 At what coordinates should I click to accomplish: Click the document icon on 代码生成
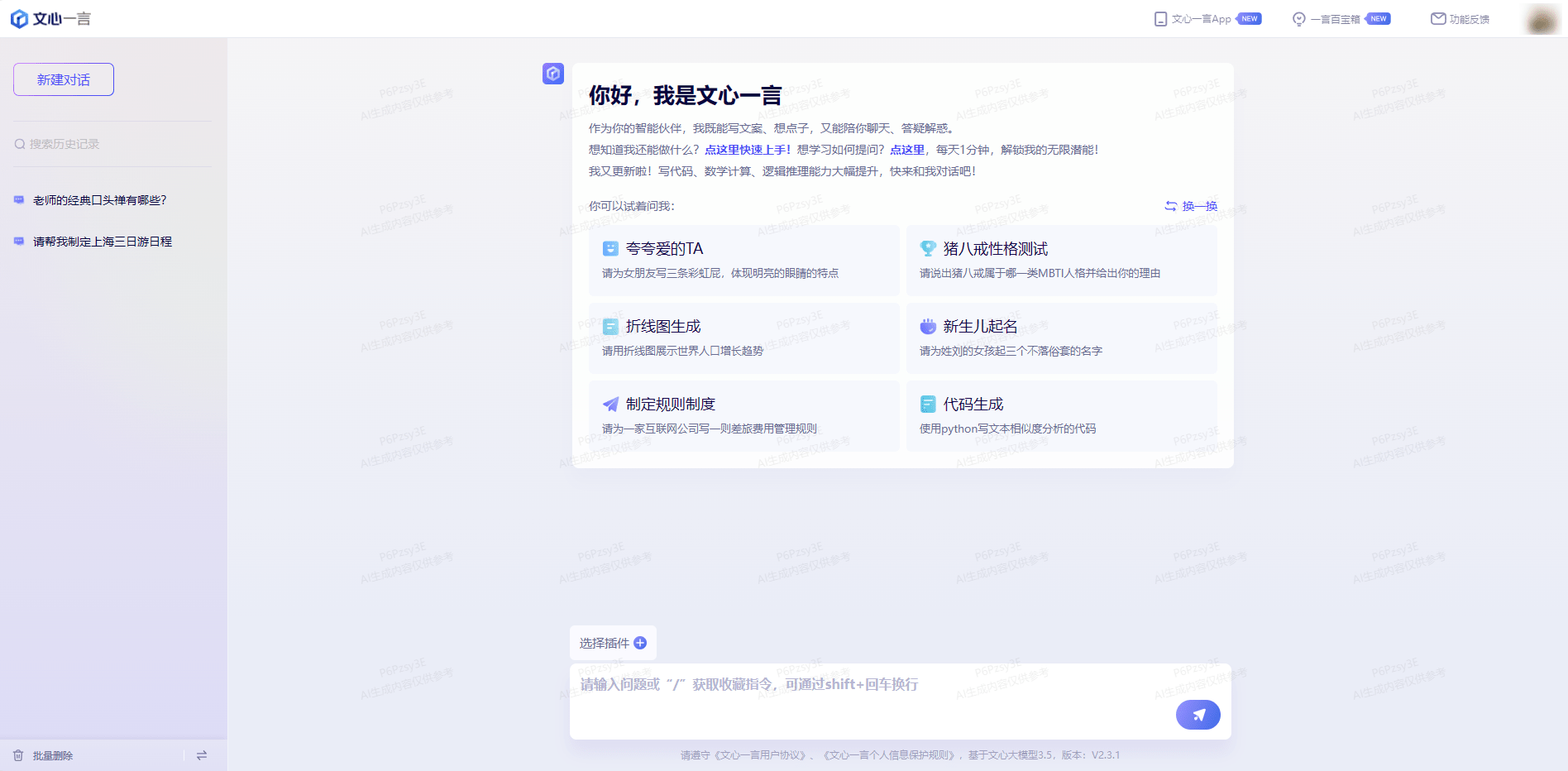[928, 404]
